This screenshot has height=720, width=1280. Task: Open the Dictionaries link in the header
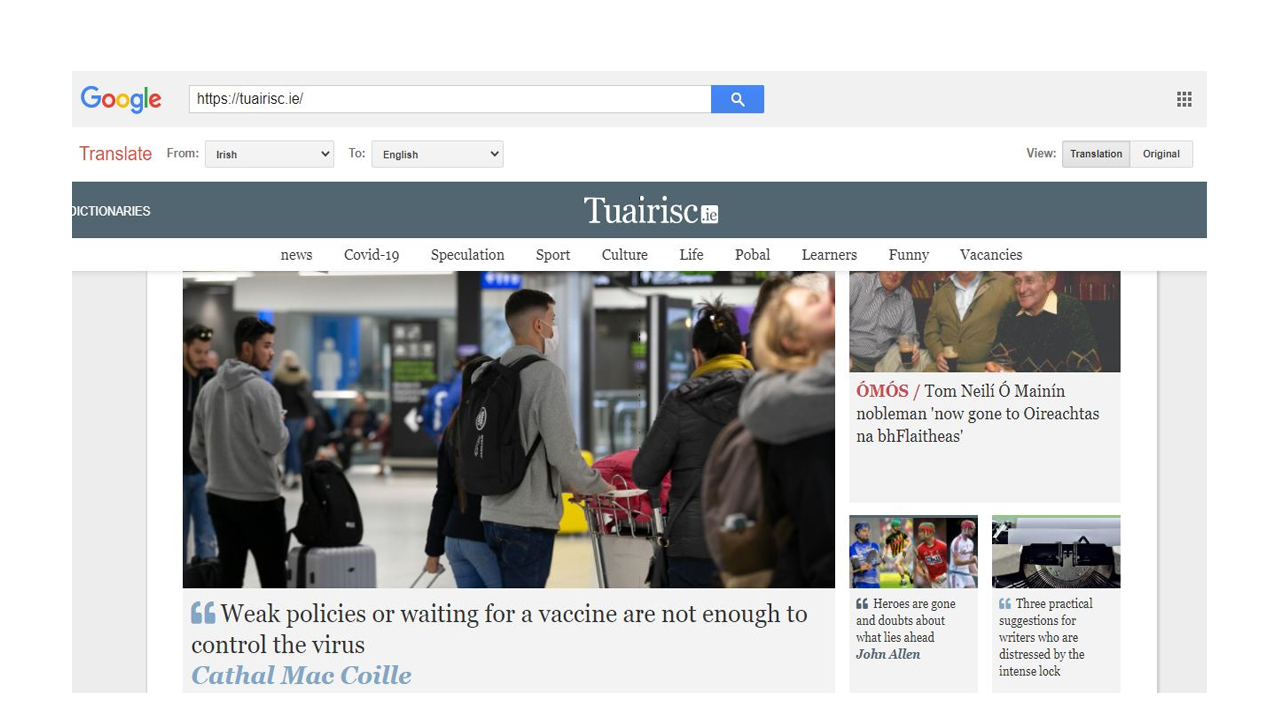tap(111, 211)
